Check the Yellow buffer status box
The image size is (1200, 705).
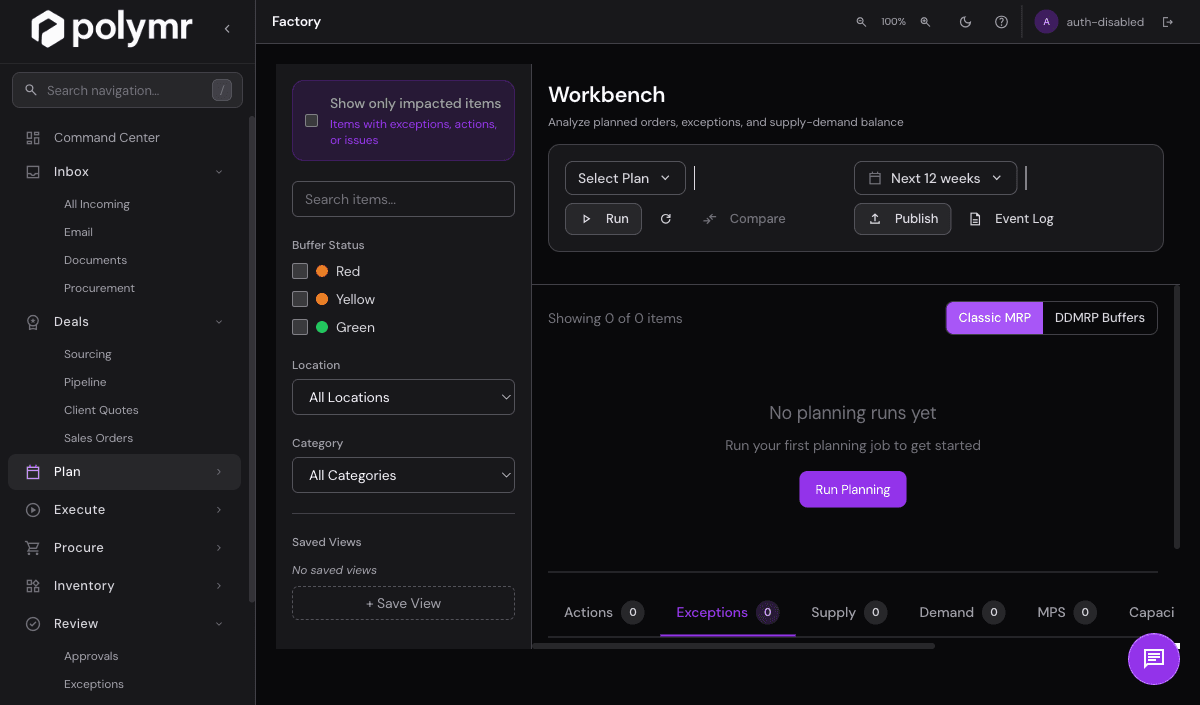tap(300, 299)
